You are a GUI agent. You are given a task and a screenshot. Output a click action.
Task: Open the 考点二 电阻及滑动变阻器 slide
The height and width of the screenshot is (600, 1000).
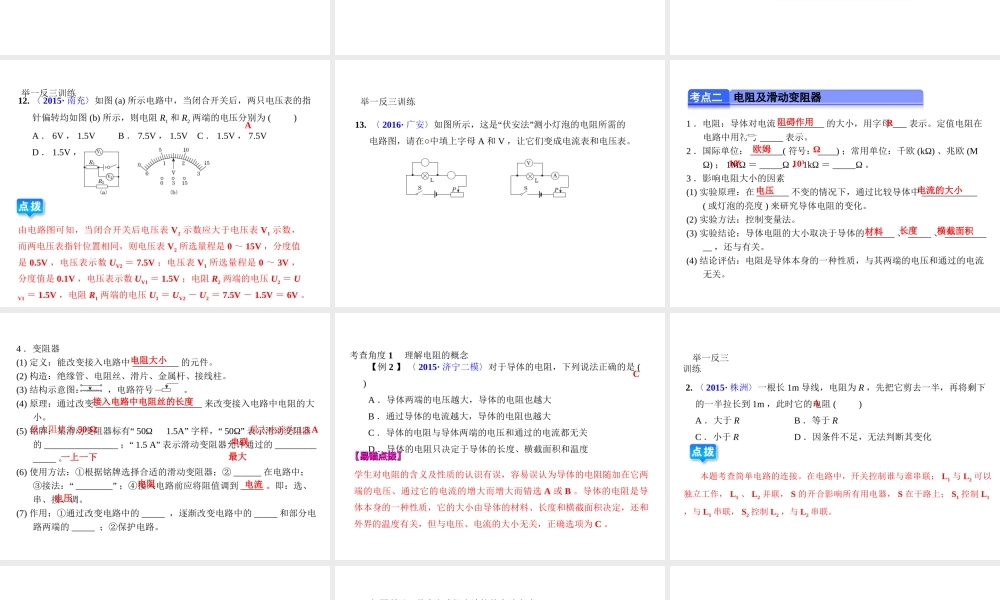click(835, 184)
